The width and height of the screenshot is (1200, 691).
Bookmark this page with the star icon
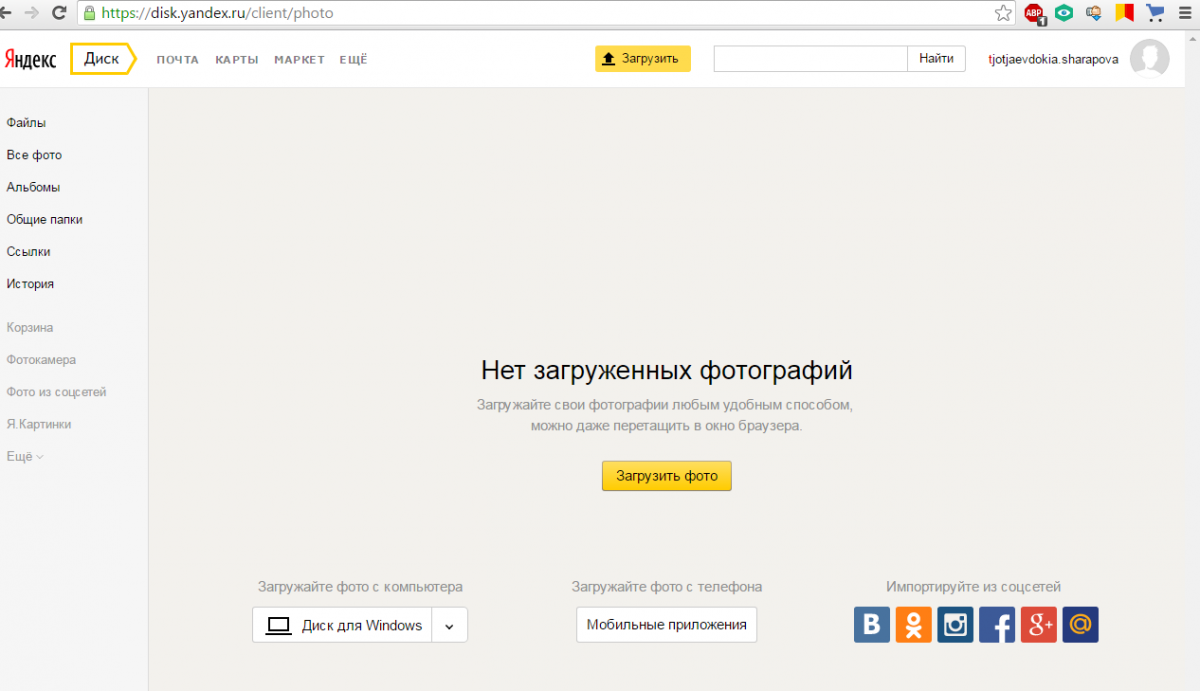[1003, 13]
